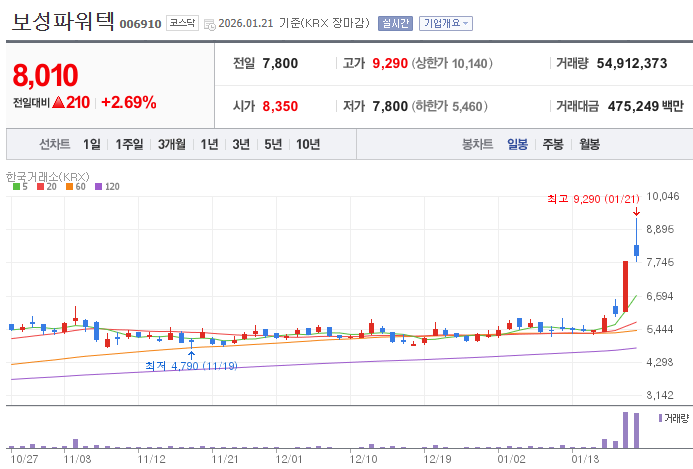Click the 12/01 date axis label
The height and width of the screenshot is (469, 693).
tap(289, 459)
